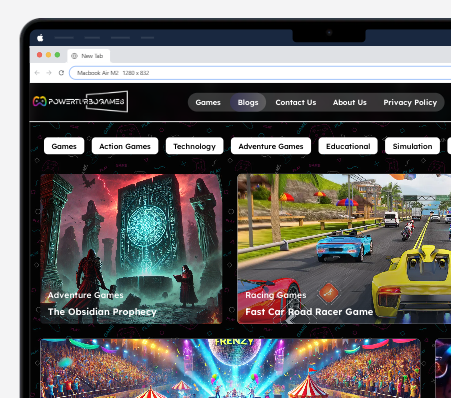Click the PowerTurboGames logo text
The image size is (451, 398).
87,101
